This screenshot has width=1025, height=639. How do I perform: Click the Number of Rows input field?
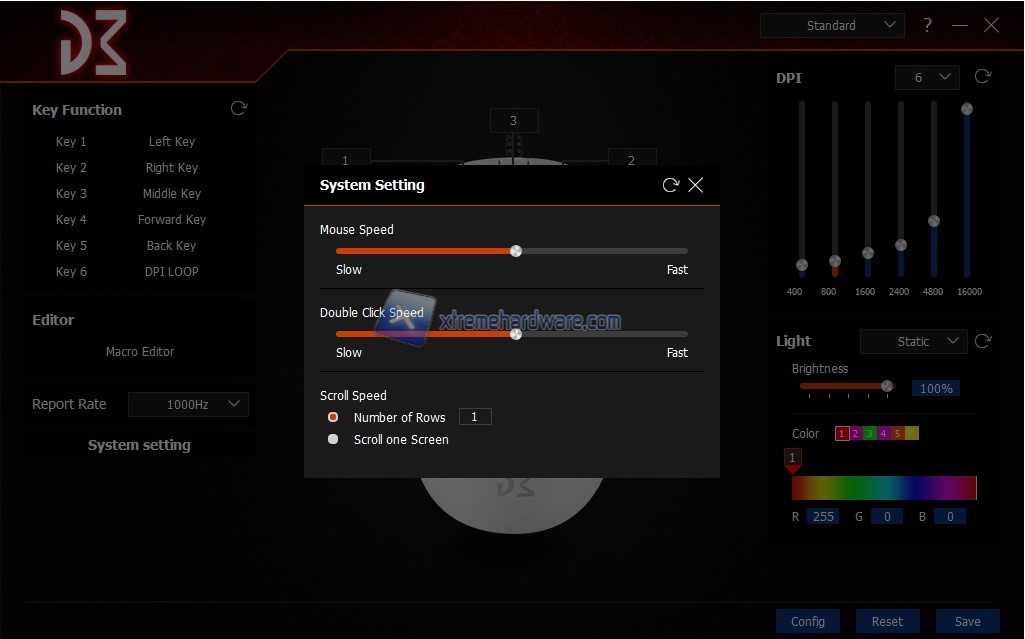point(475,417)
